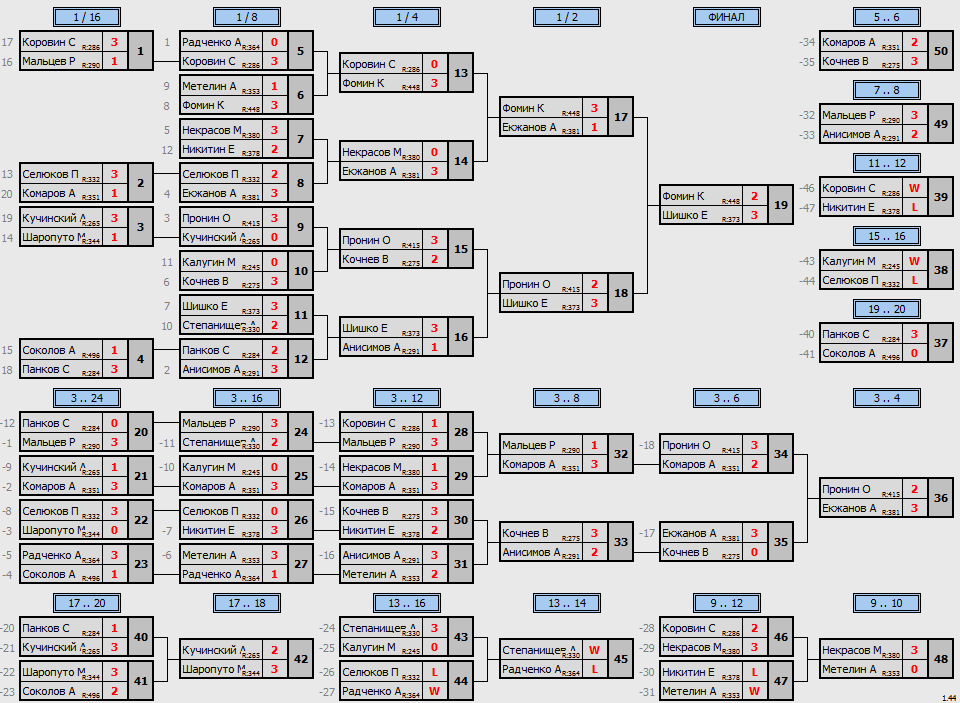Select Шишко Е in final match 19

(700, 215)
